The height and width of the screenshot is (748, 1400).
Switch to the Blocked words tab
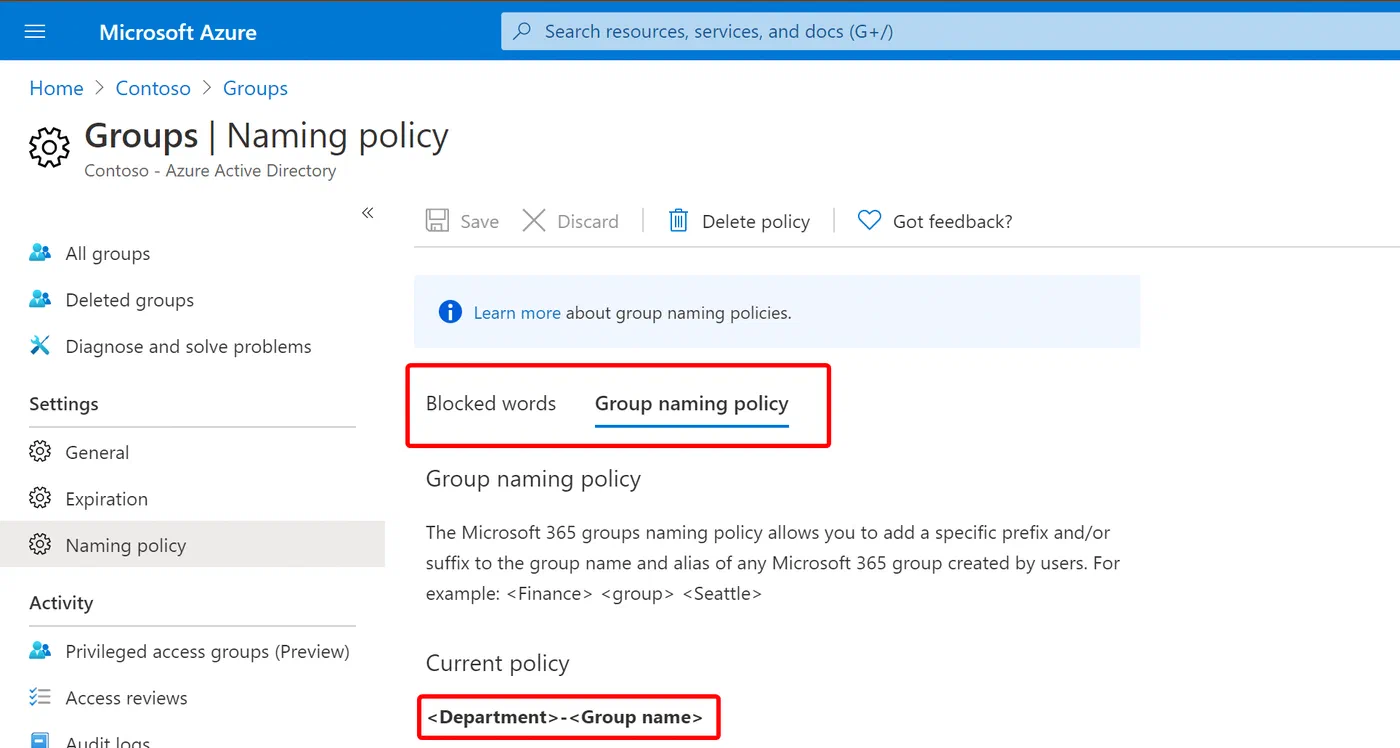(x=491, y=403)
